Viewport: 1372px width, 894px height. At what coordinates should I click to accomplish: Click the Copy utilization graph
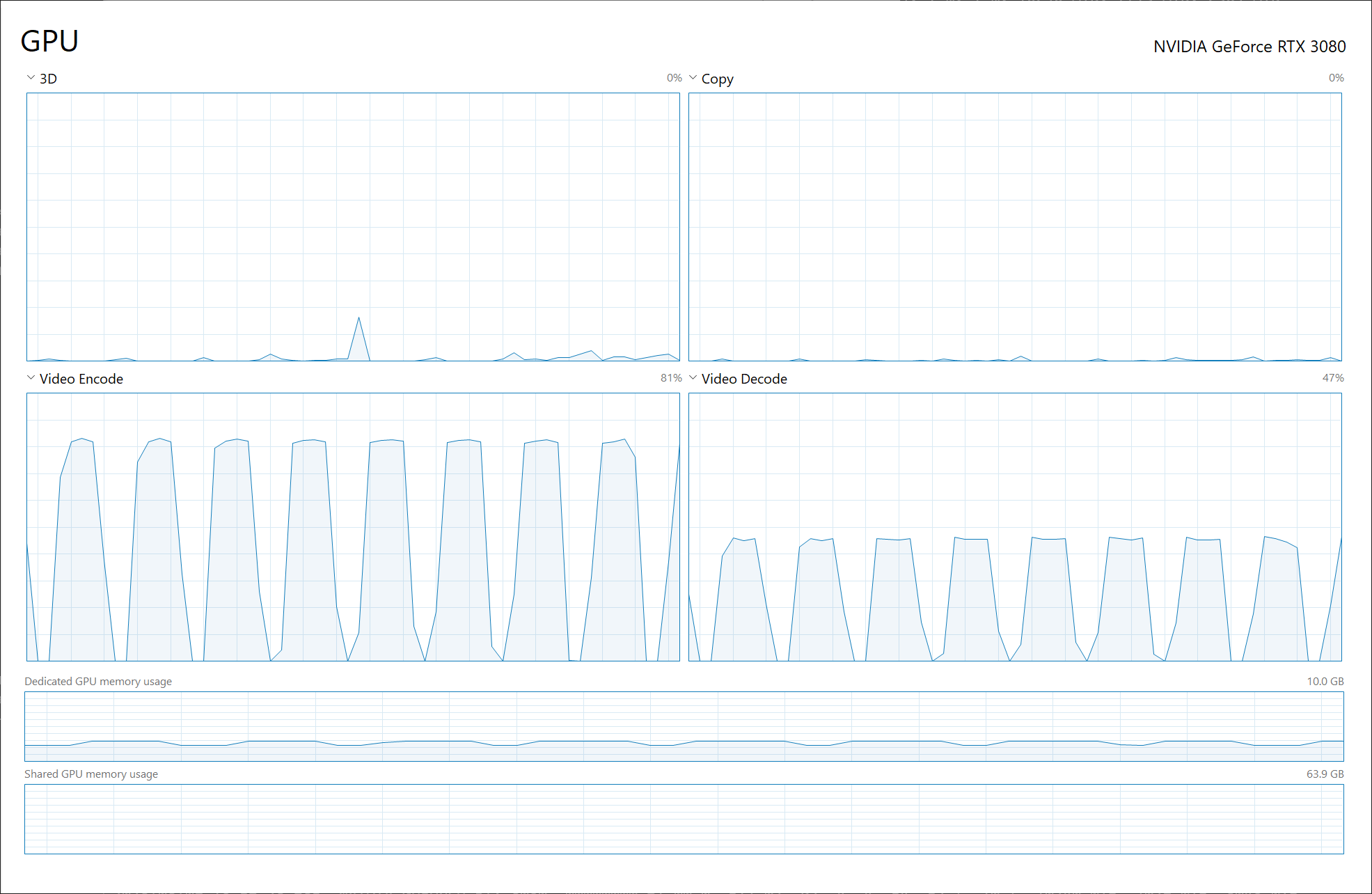[1015, 227]
